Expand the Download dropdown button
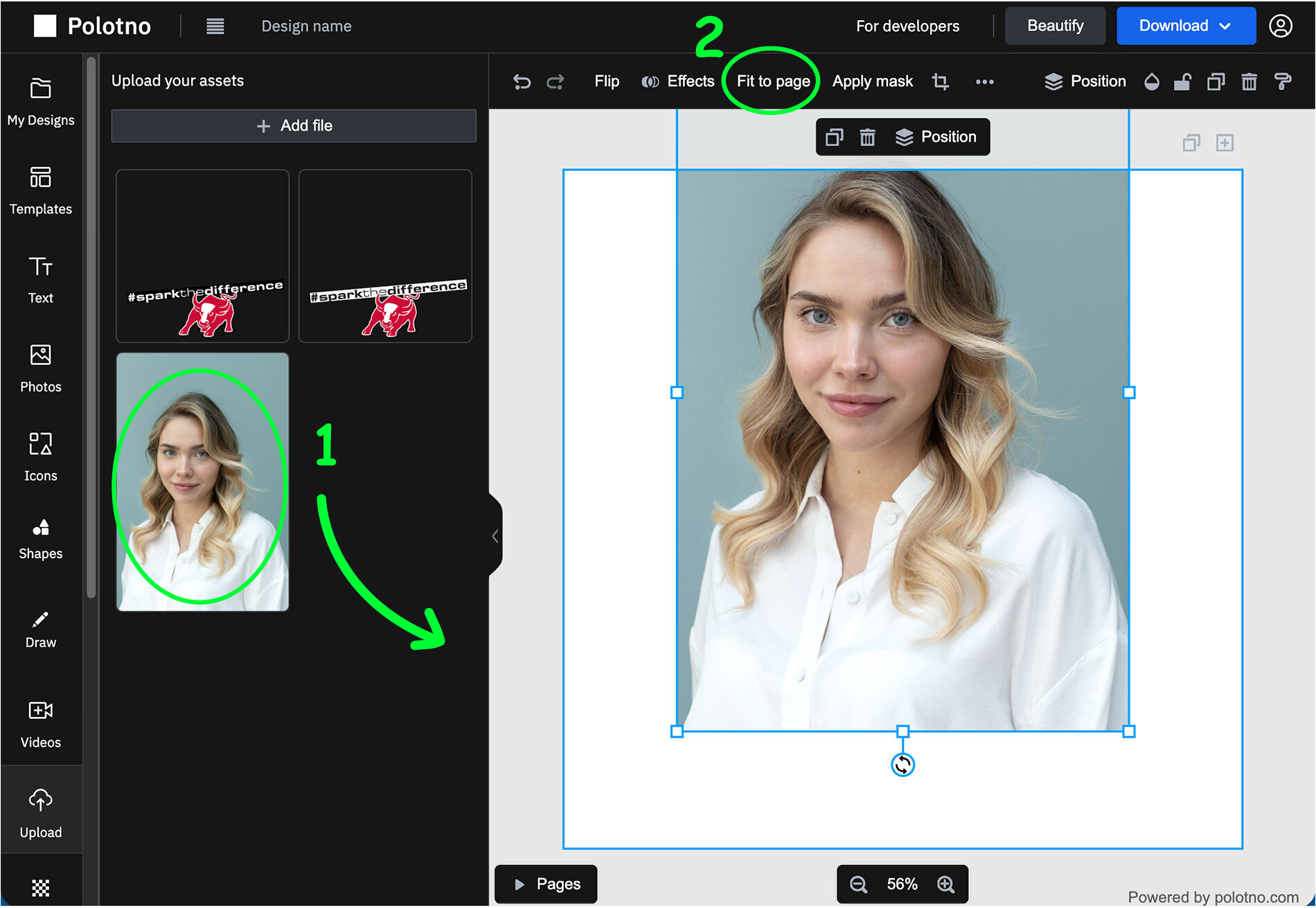 tap(1186, 26)
